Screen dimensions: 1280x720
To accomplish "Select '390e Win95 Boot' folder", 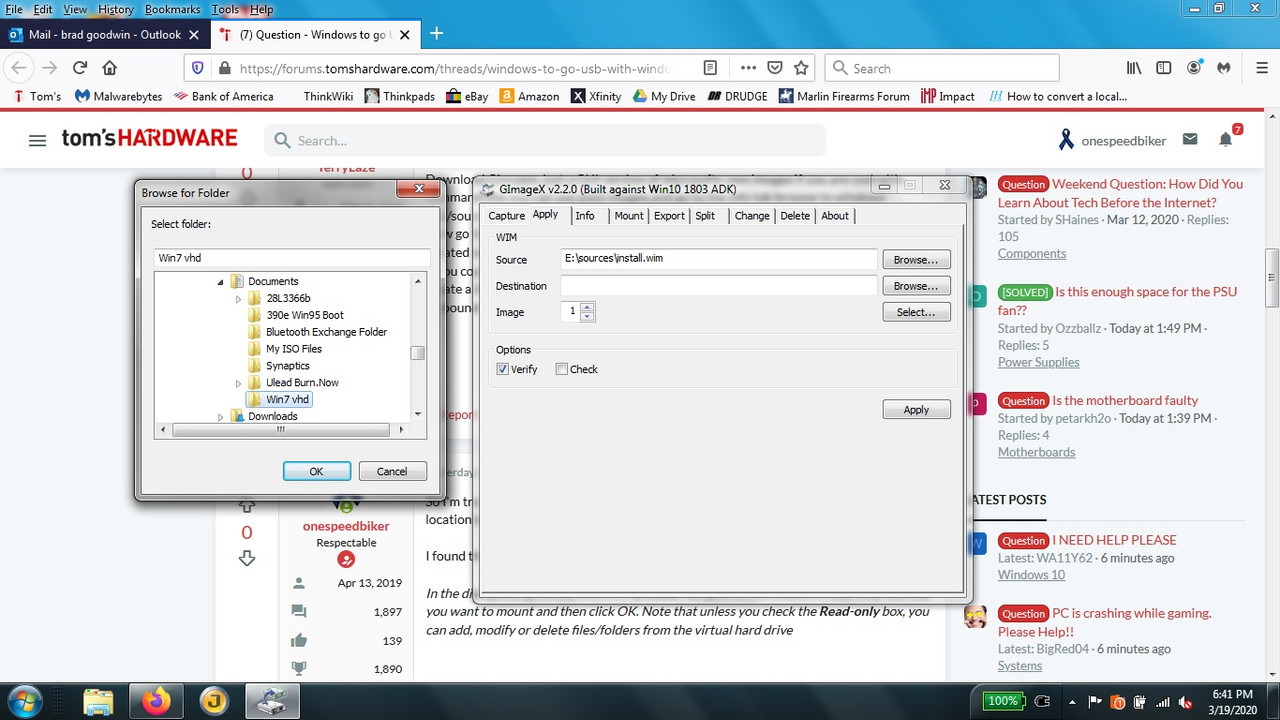I will 305,315.
